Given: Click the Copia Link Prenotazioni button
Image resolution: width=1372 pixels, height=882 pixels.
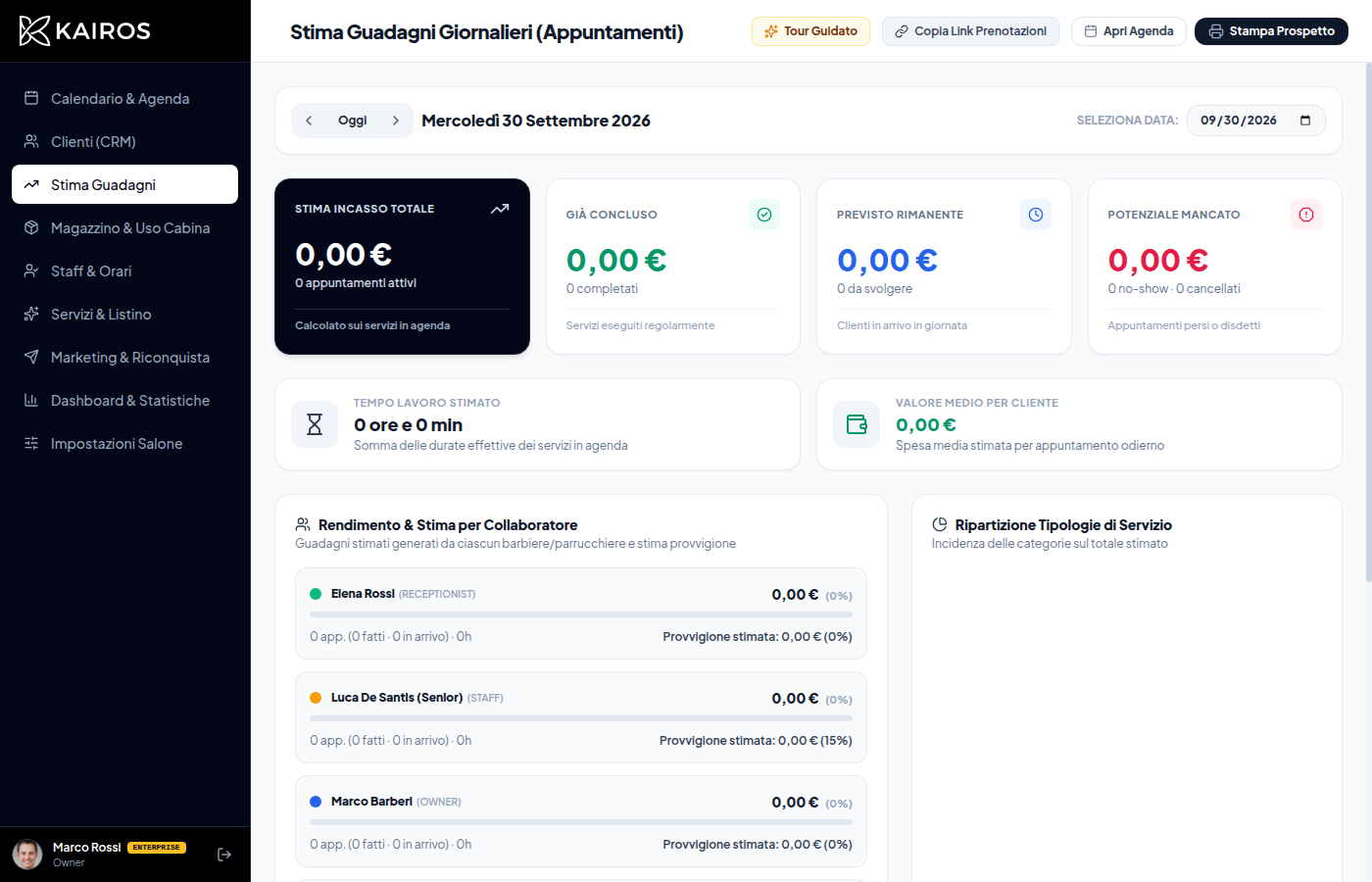Looking at the screenshot, I should pos(970,31).
